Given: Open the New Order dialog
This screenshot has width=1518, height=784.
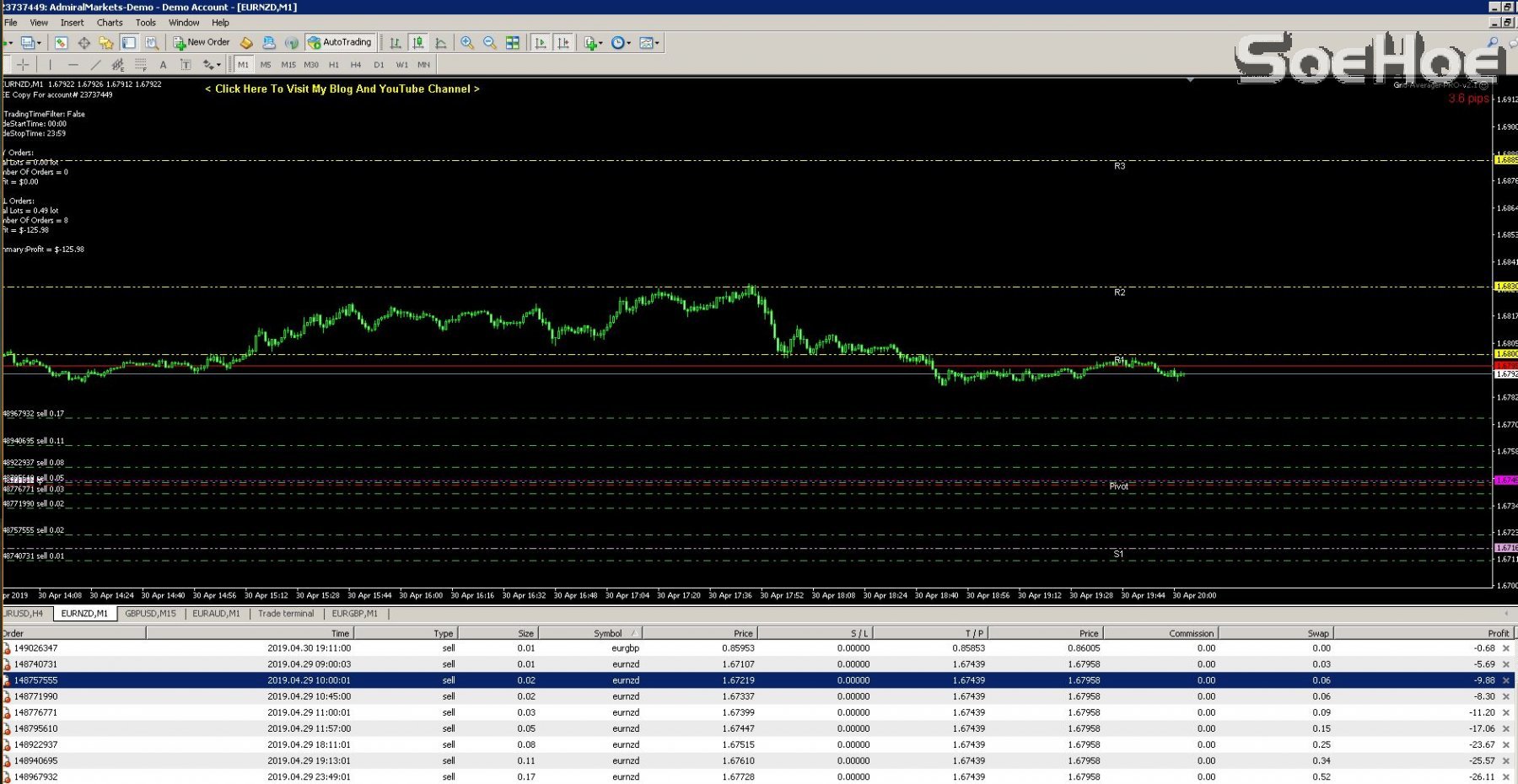Looking at the screenshot, I should pos(202,42).
